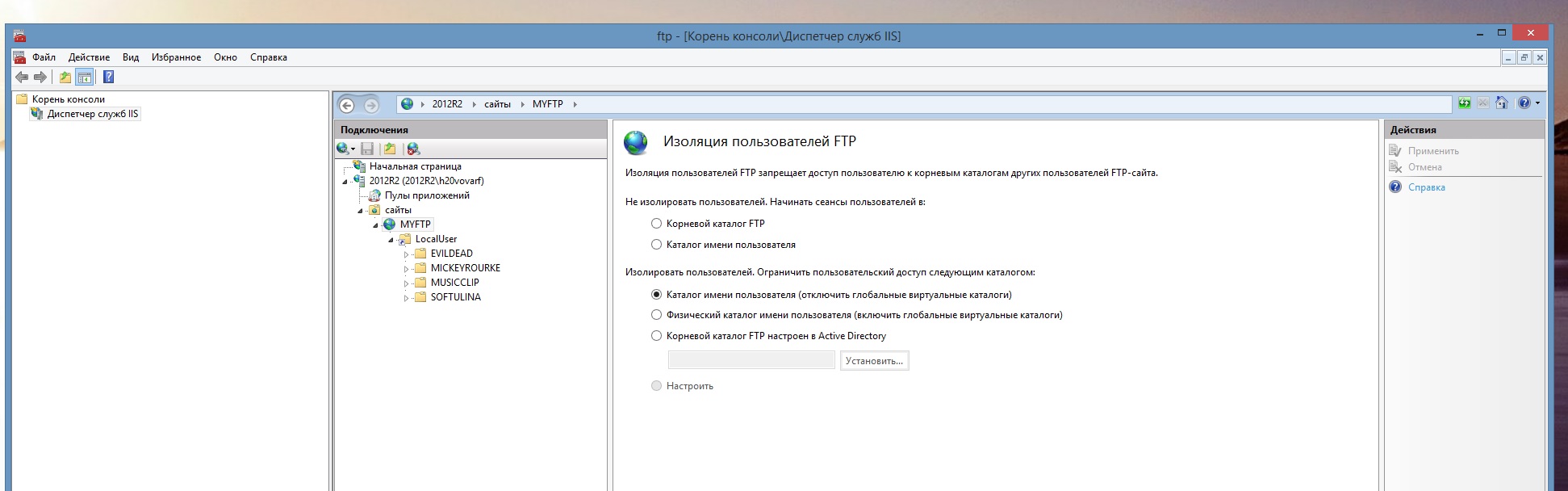Image resolution: width=1568 pixels, height=491 pixels.
Task: Open the Избранное menu
Action: [176, 57]
